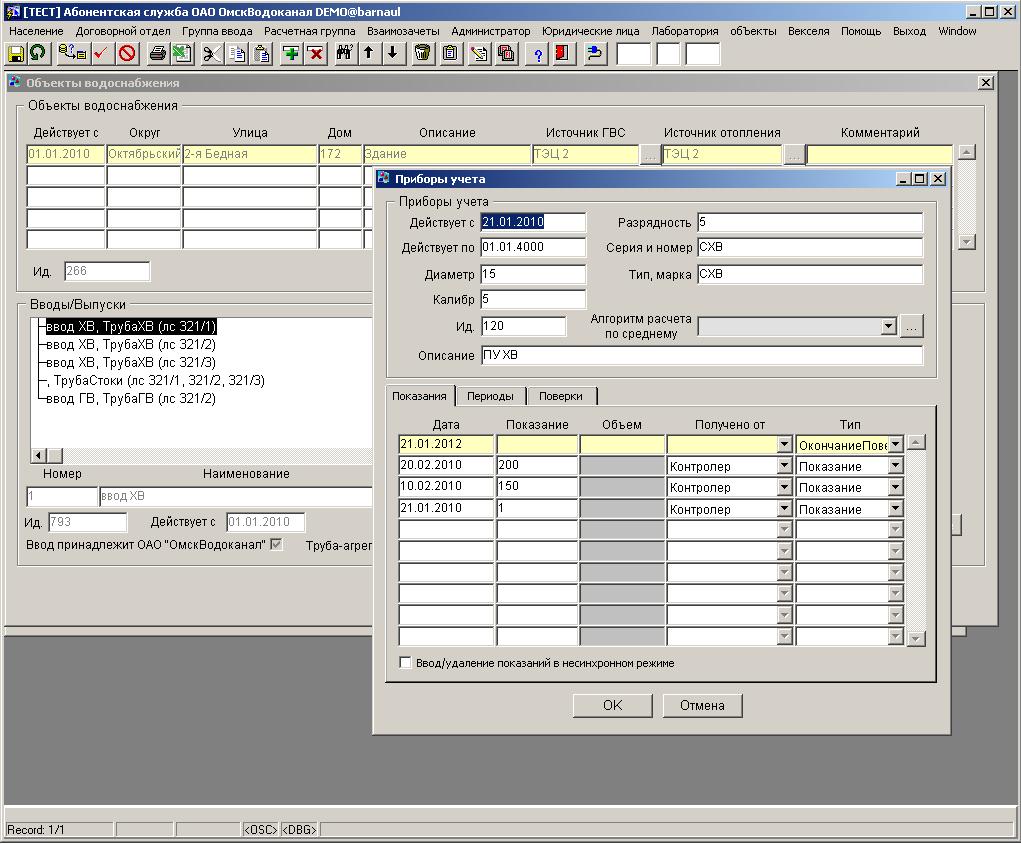1021x844 pixels.
Task: Click the printer icon in the toolbar
Action: point(157,54)
